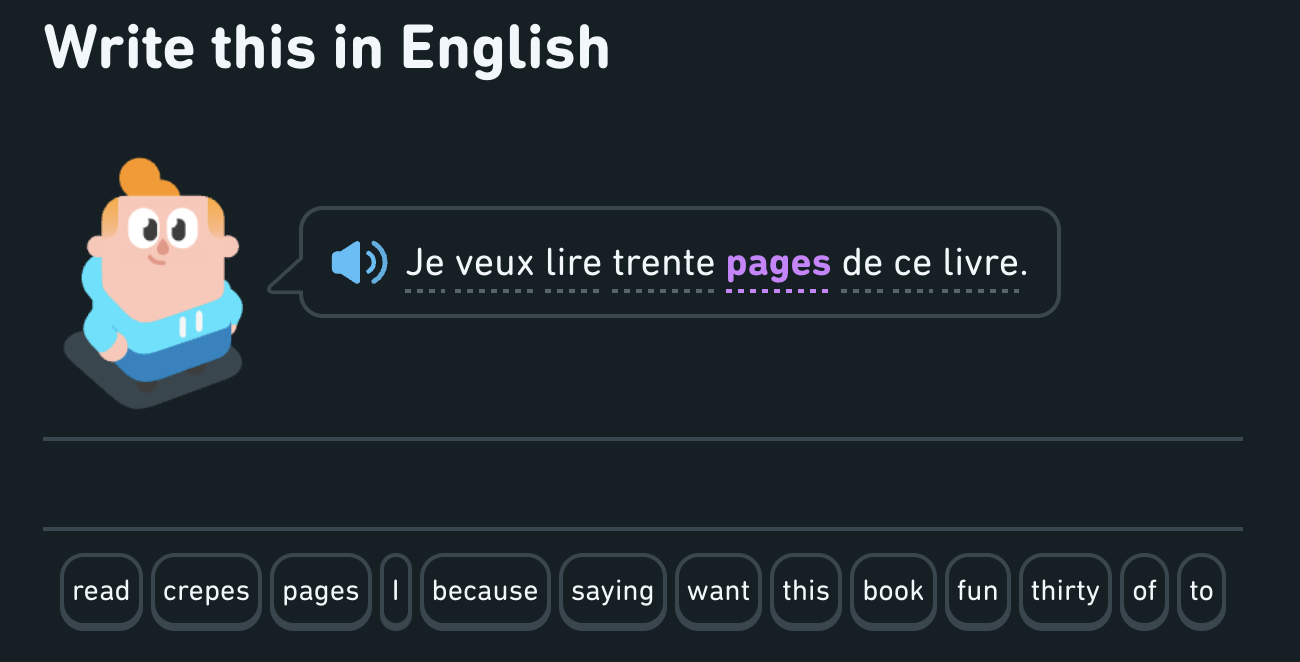The image size is (1300, 662).
Task: Select the word tile "of"
Action: point(1145,591)
